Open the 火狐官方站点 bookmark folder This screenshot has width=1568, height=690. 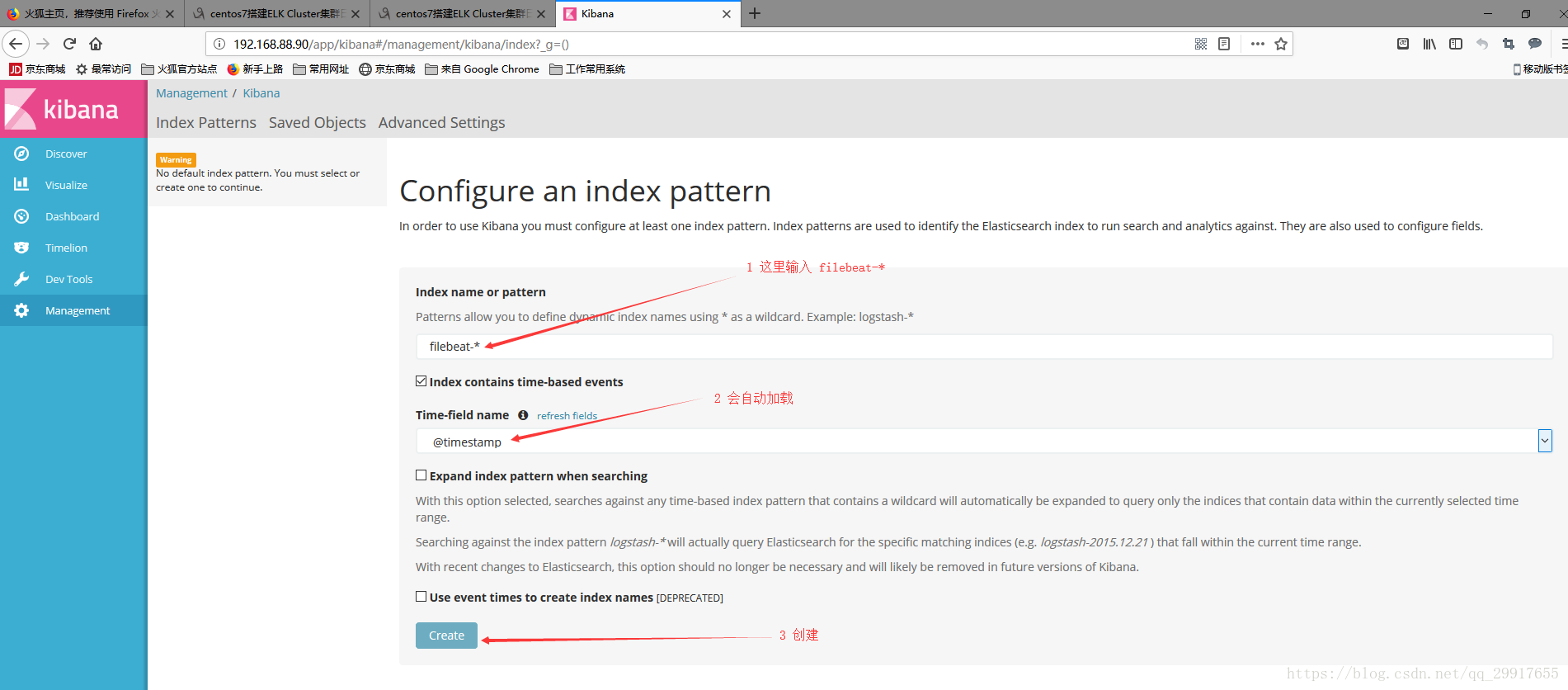(x=179, y=69)
